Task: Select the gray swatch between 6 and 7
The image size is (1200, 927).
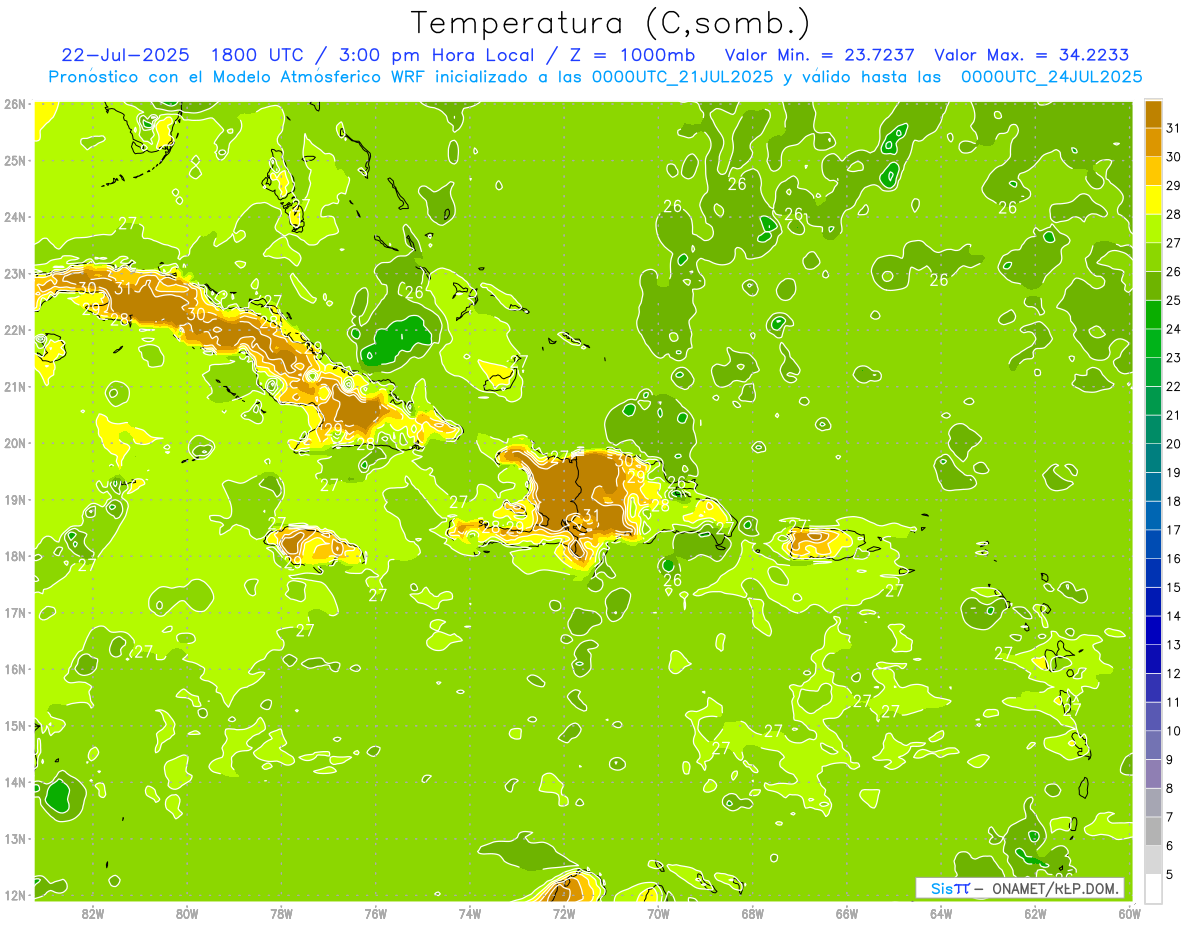Action: [x=1153, y=831]
